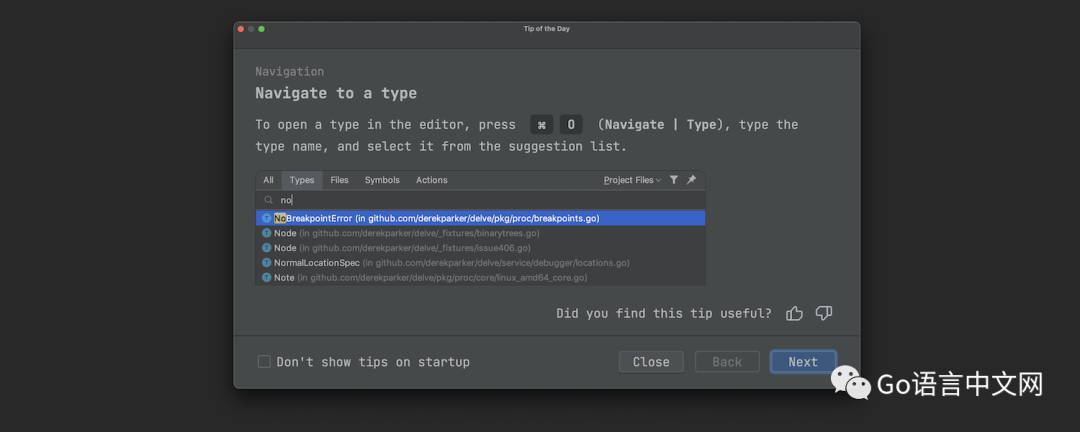Viewport: 1080px width, 432px height.
Task: Select the Node result in binarytrees.go
Action: point(400,233)
